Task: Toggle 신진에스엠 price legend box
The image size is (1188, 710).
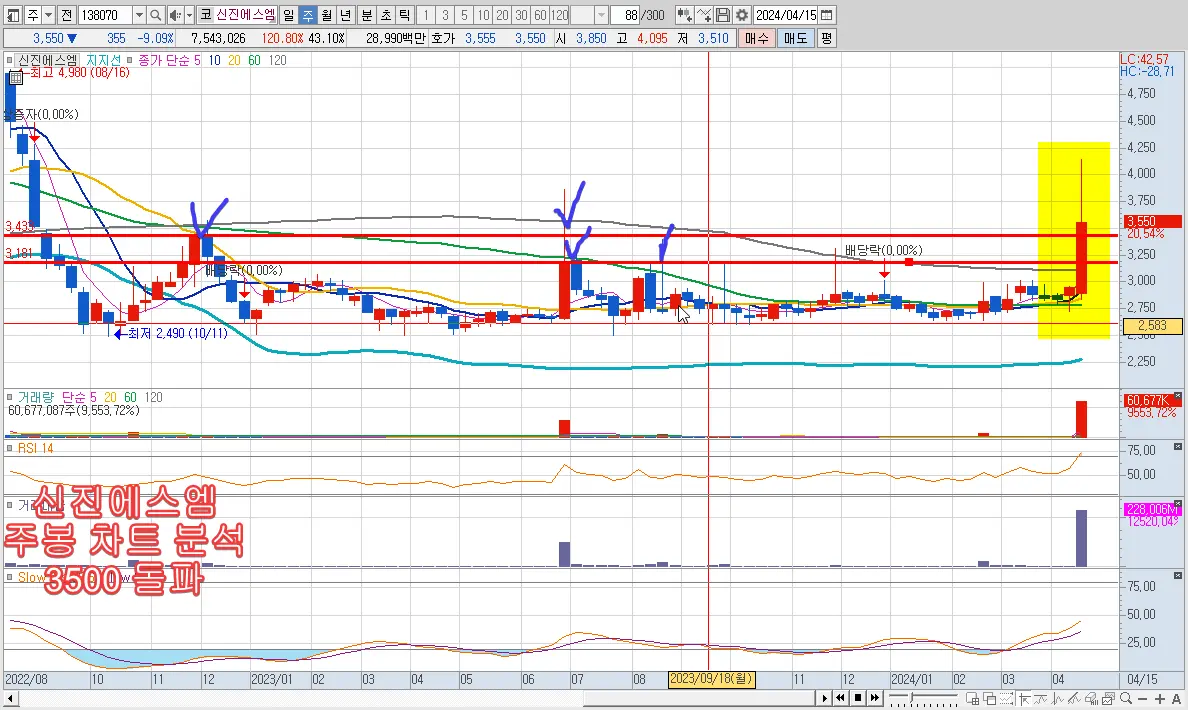Action: coord(9,60)
